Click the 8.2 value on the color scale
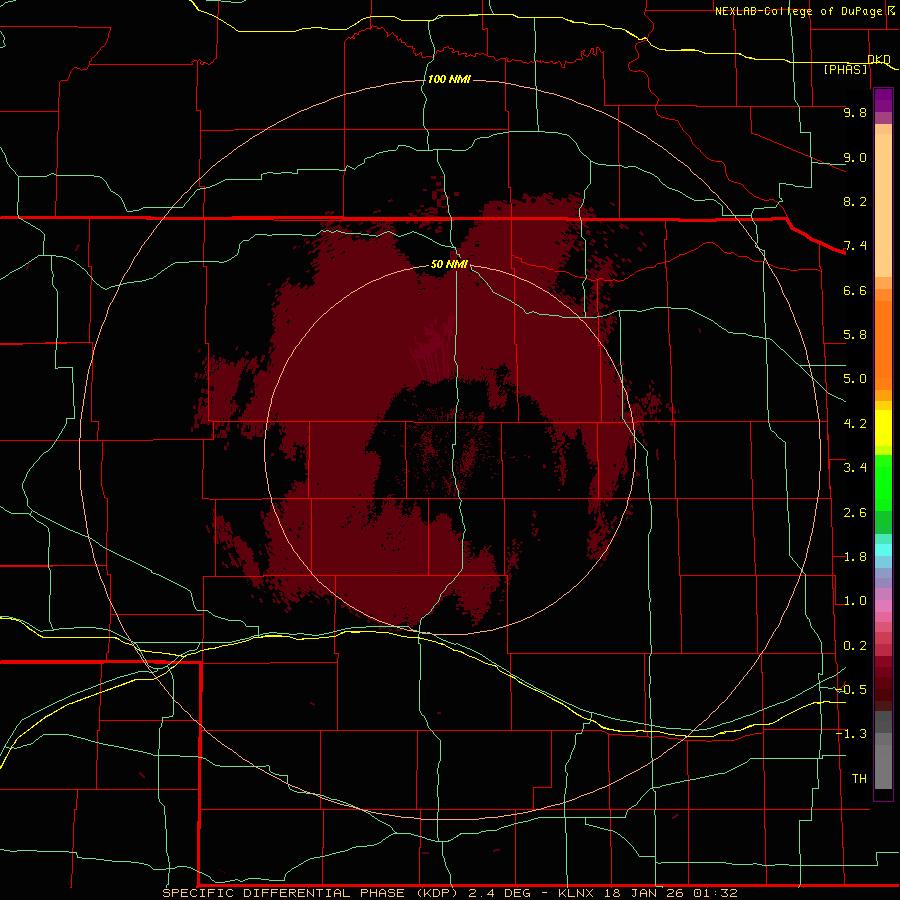This screenshot has width=900, height=900. pos(855,201)
